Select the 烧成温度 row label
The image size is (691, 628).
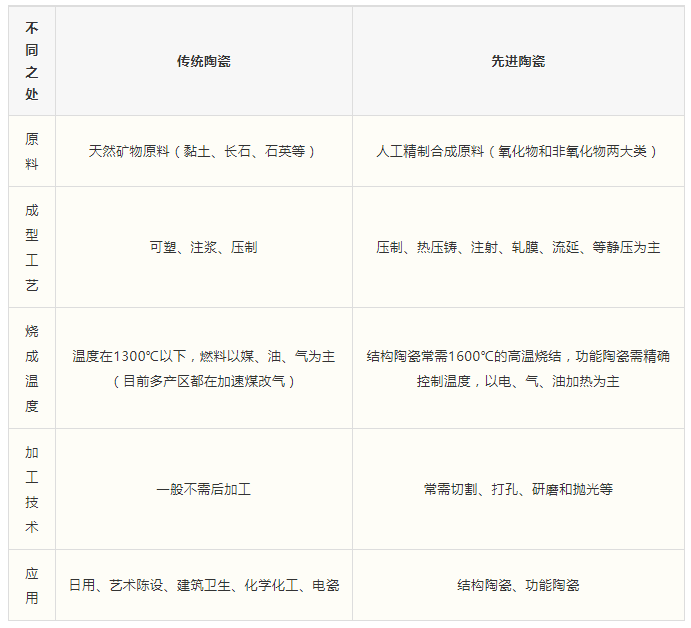(32, 368)
